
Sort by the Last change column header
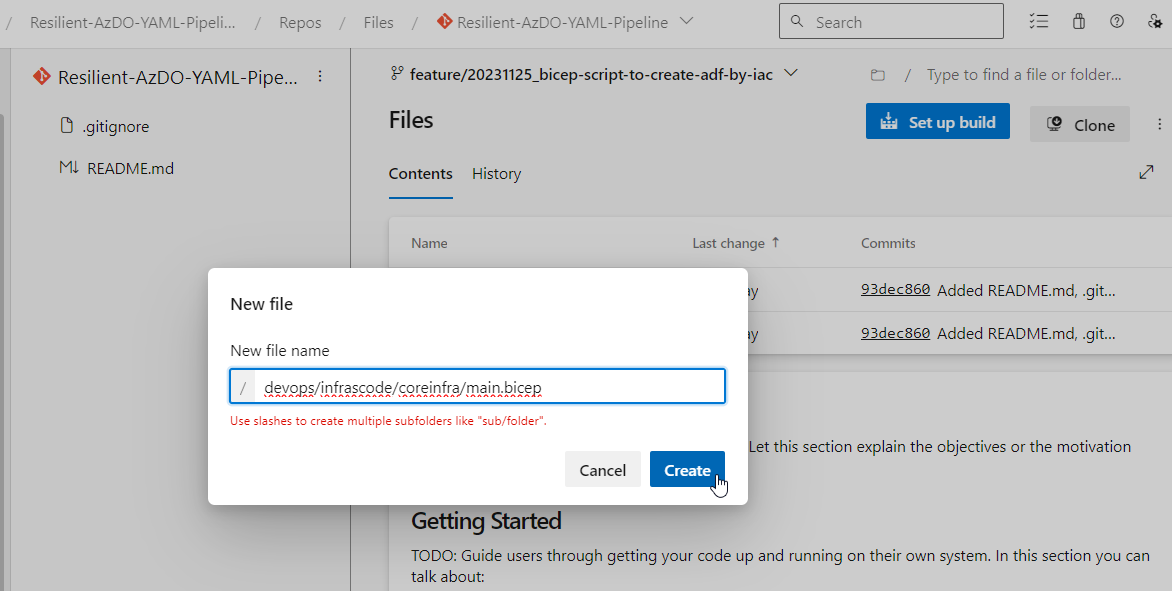728,243
